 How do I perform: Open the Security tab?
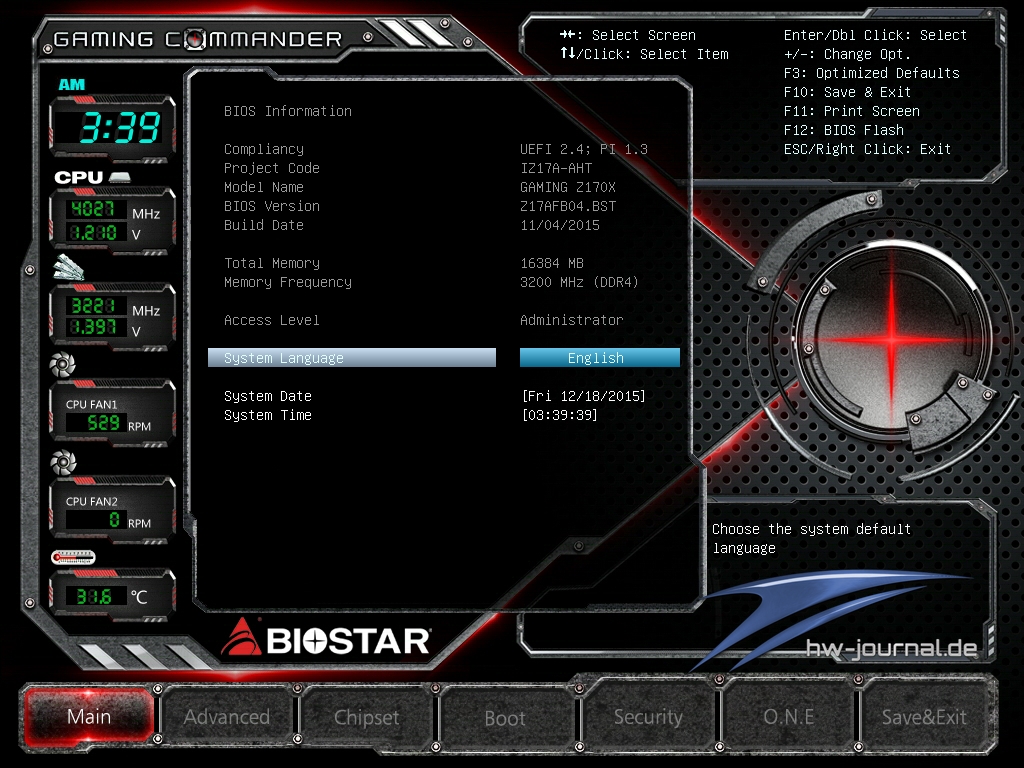pyautogui.click(x=648, y=716)
